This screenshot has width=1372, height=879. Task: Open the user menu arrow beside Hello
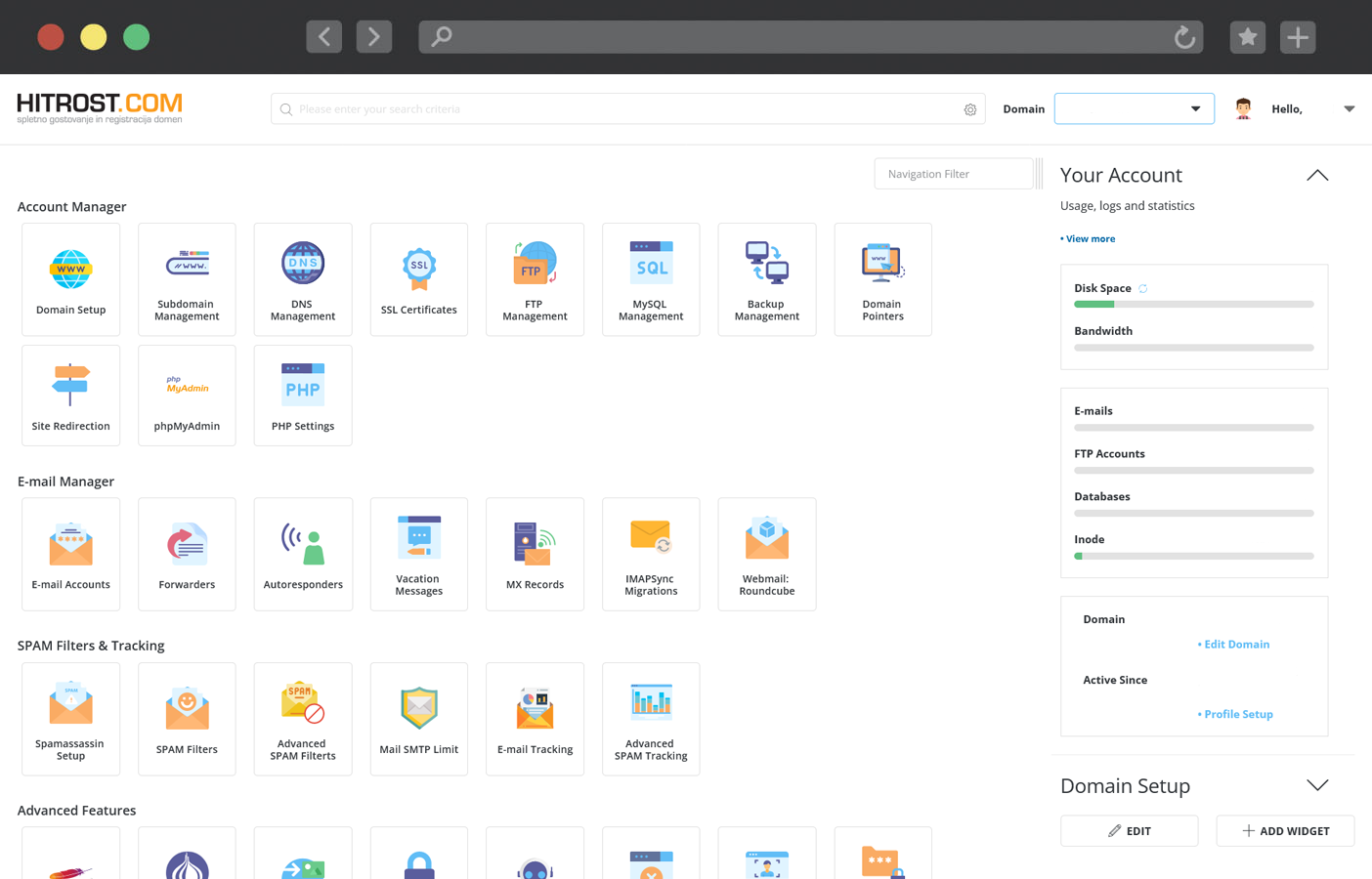(1349, 108)
